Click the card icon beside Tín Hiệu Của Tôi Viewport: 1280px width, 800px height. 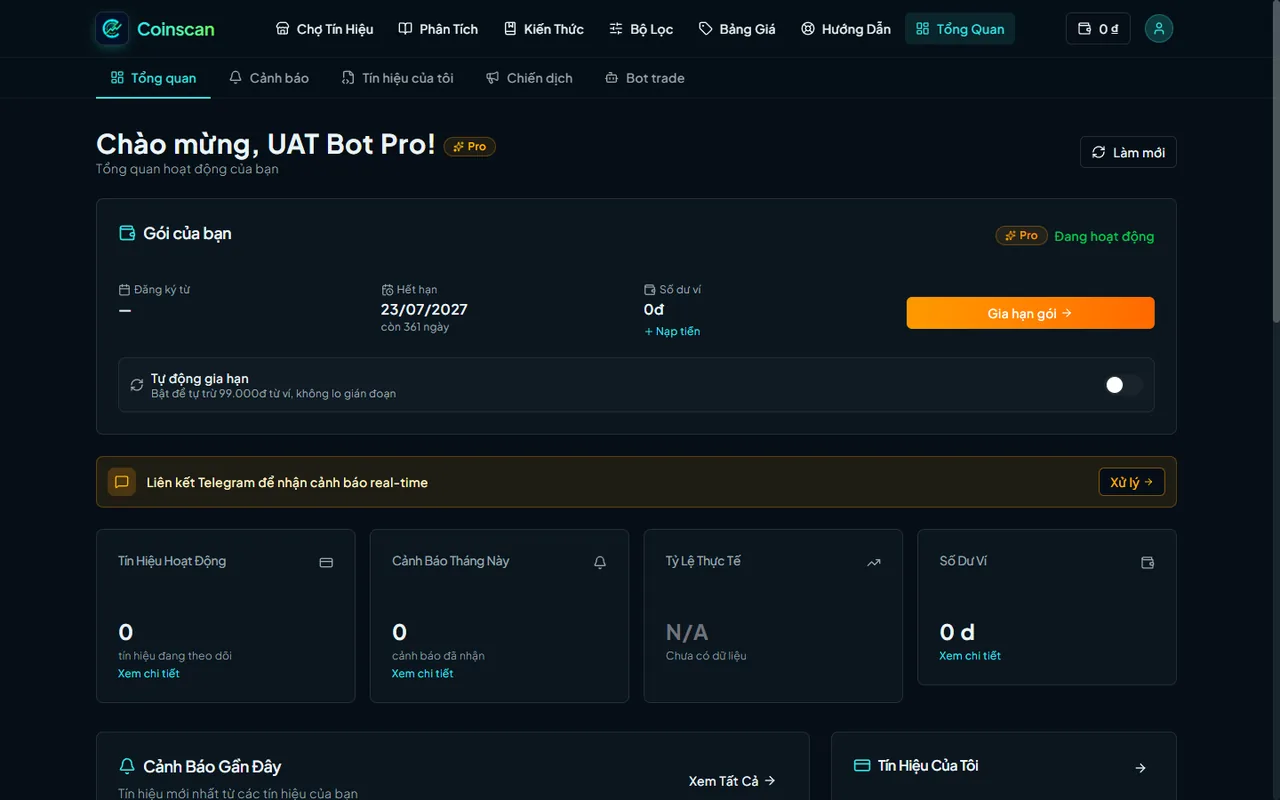point(862,765)
